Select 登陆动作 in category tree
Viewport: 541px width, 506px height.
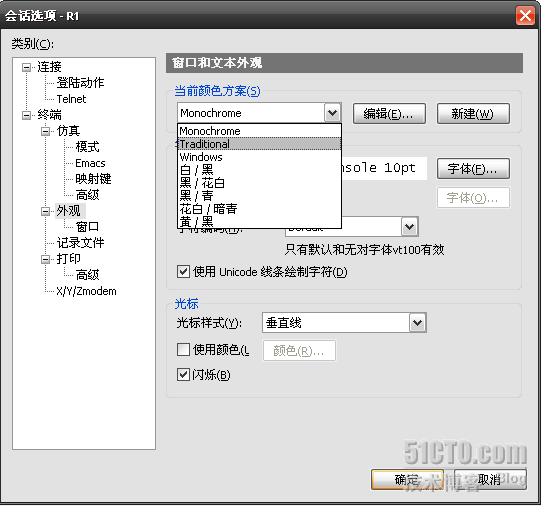tap(80, 83)
